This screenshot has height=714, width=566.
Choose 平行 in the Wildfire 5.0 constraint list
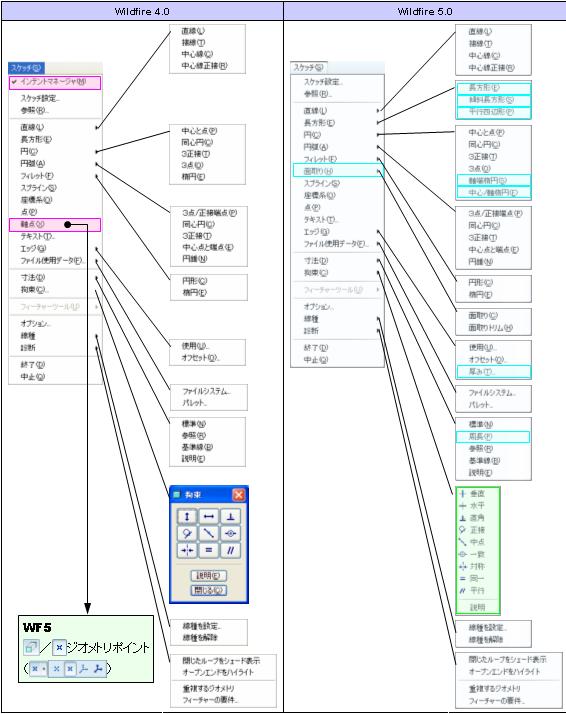coord(478,591)
